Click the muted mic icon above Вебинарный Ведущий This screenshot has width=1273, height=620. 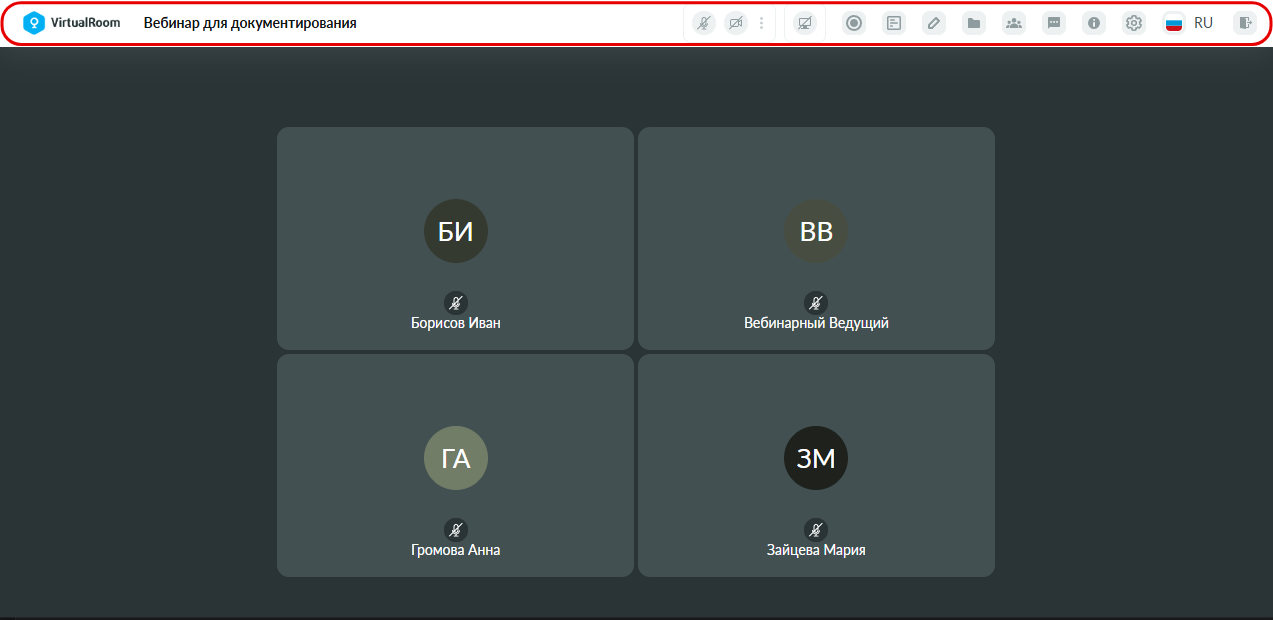pos(816,303)
